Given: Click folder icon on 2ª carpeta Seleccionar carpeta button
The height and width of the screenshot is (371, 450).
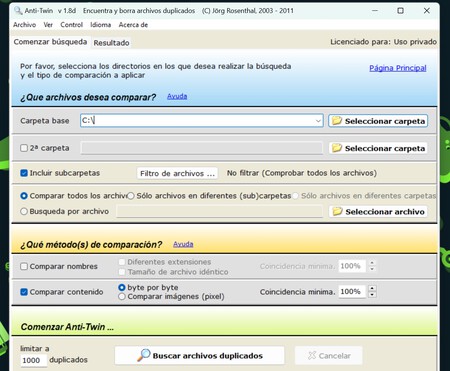Looking at the screenshot, I should pos(337,148).
